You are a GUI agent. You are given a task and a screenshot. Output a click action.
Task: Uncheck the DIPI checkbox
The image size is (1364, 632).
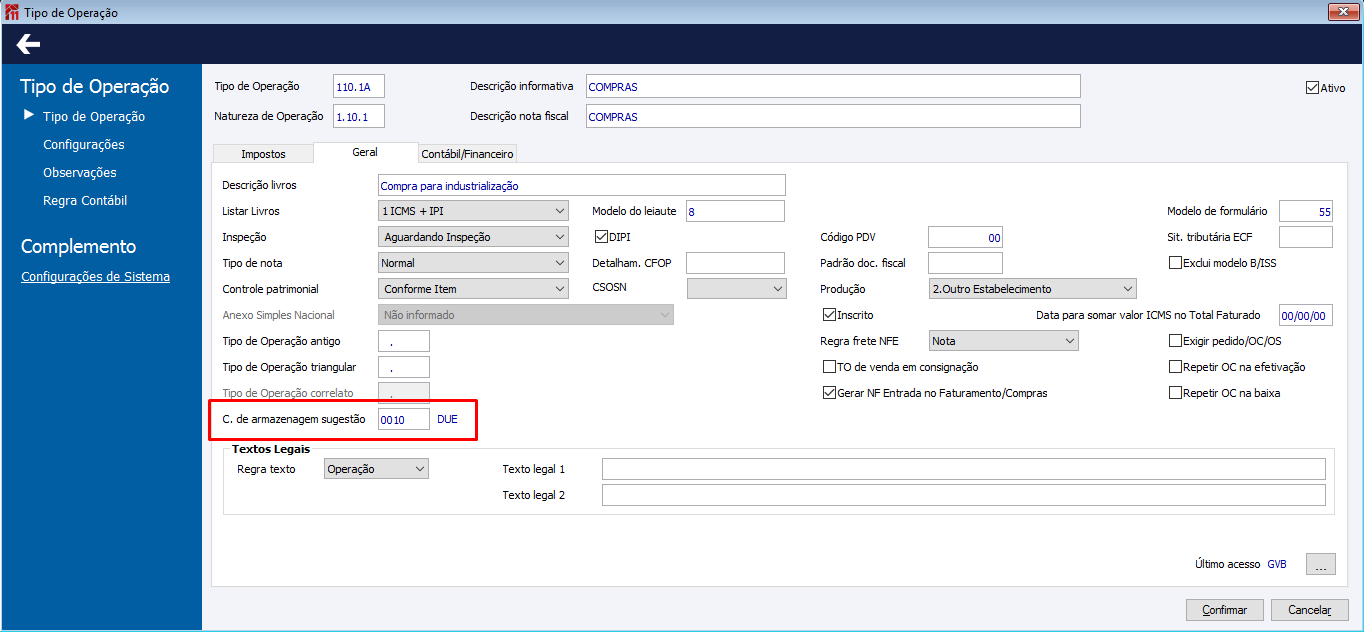[601, 237]
